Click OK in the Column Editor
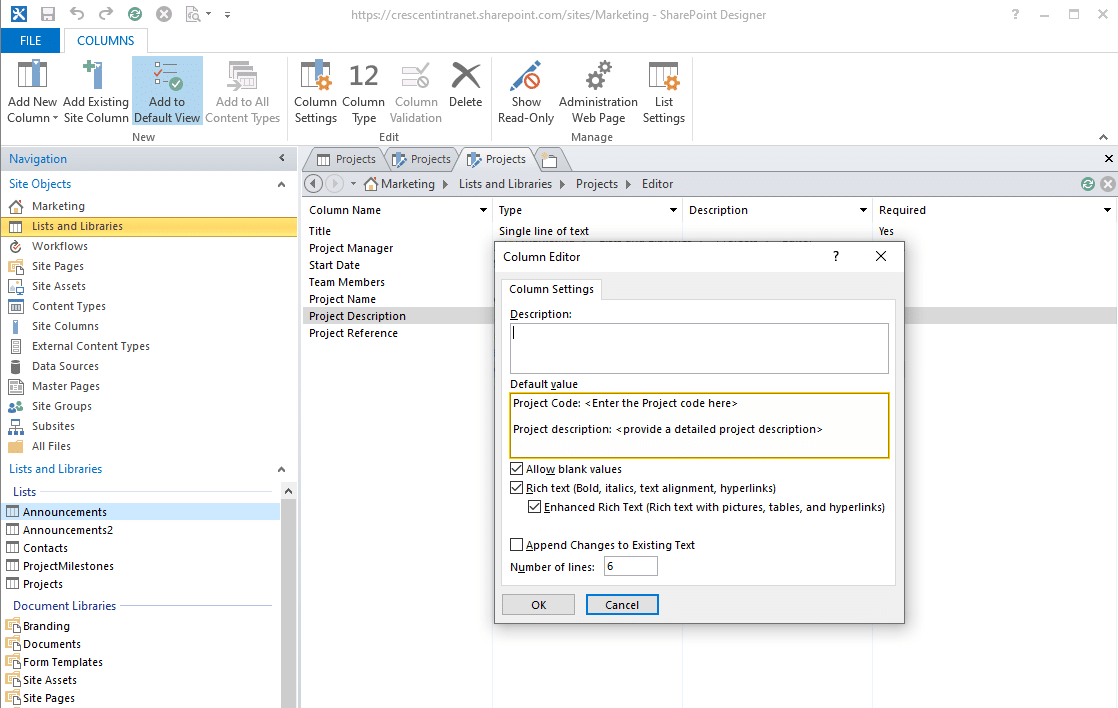1118x708 pixels. (x=538, y=604)
